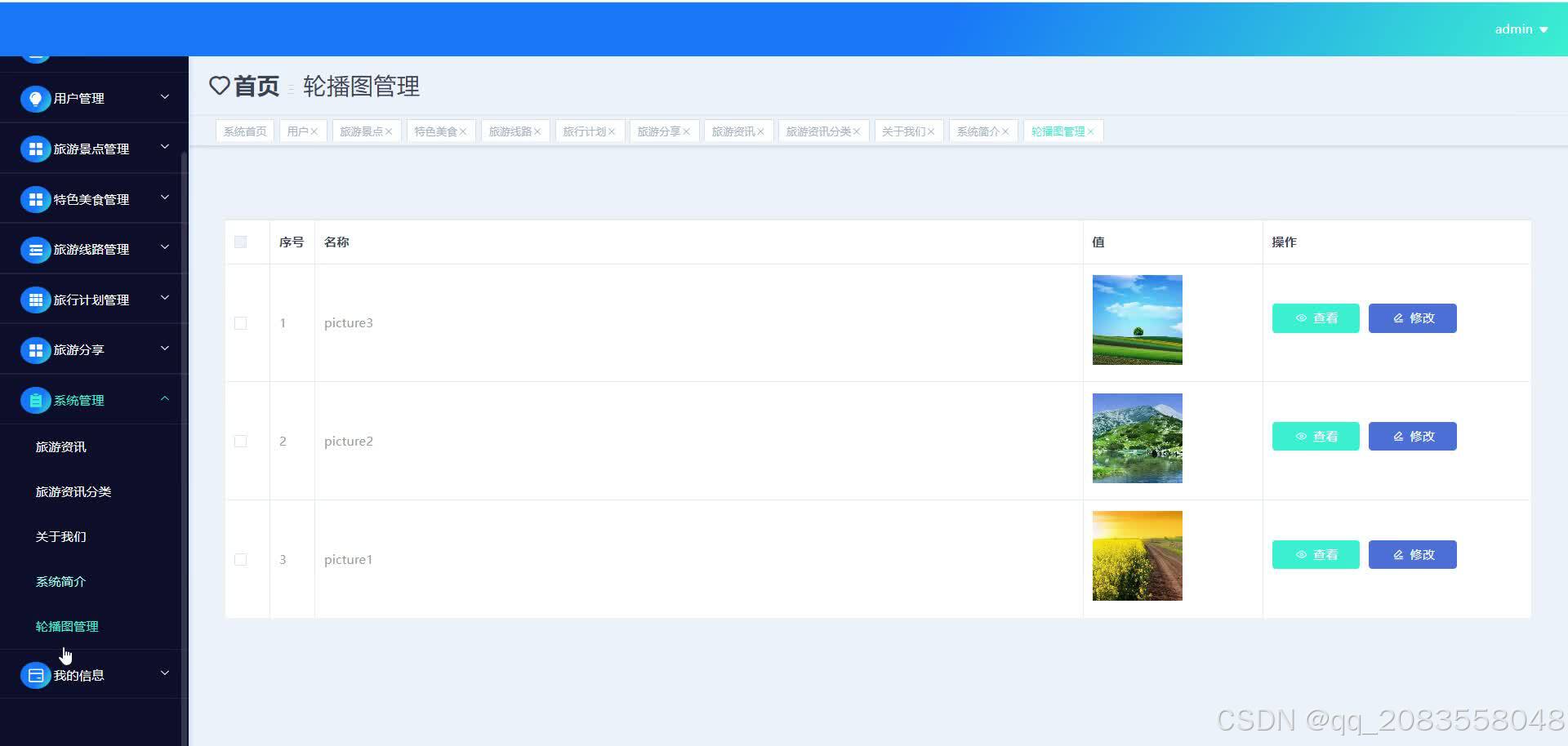Click 修改 button for picture2
Viewport: 1568px width, 746px height.
pos(1413,437)
